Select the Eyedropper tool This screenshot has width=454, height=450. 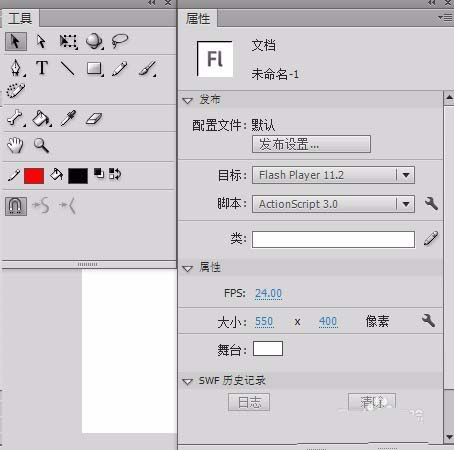point(68,118)
